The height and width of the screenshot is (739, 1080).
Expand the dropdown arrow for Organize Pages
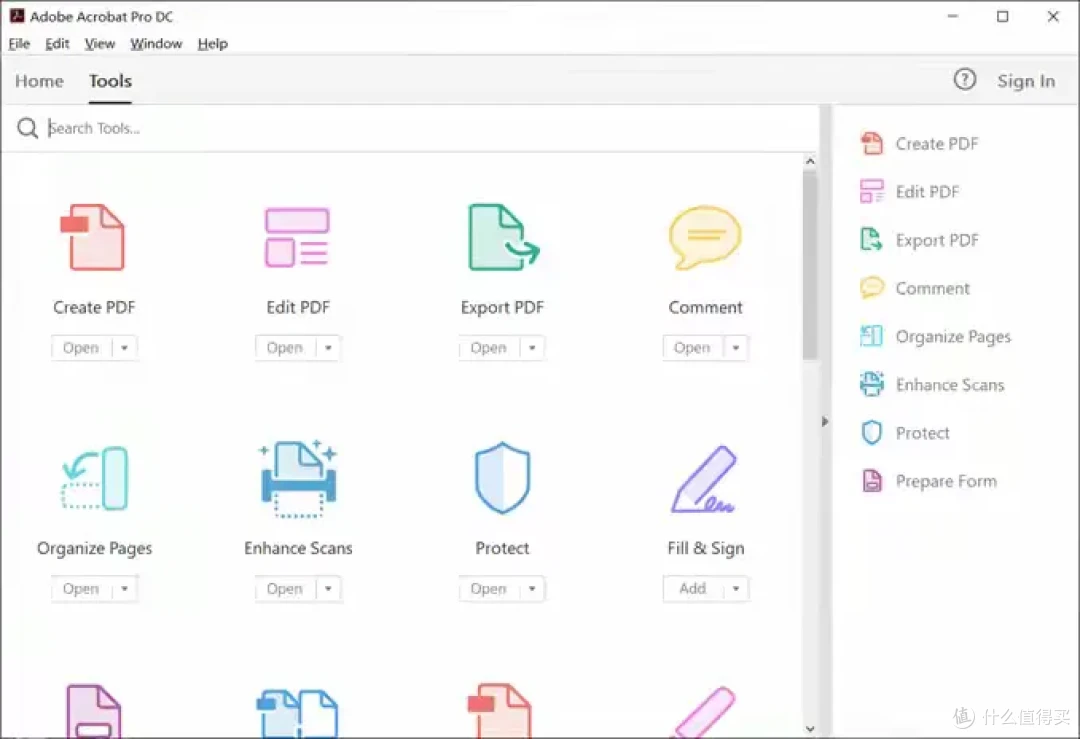pyautogui.click(x=125, y=589)
